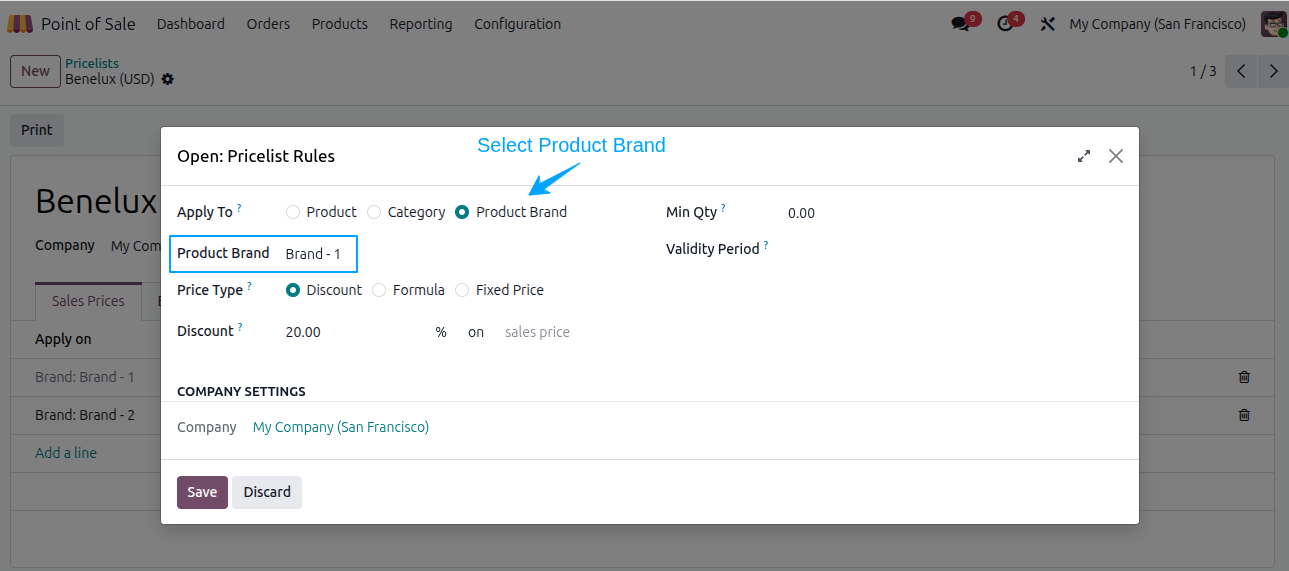Open the Point of Sale app icon
Screen dimensions: 1289x571
click(x=20, y=24)
